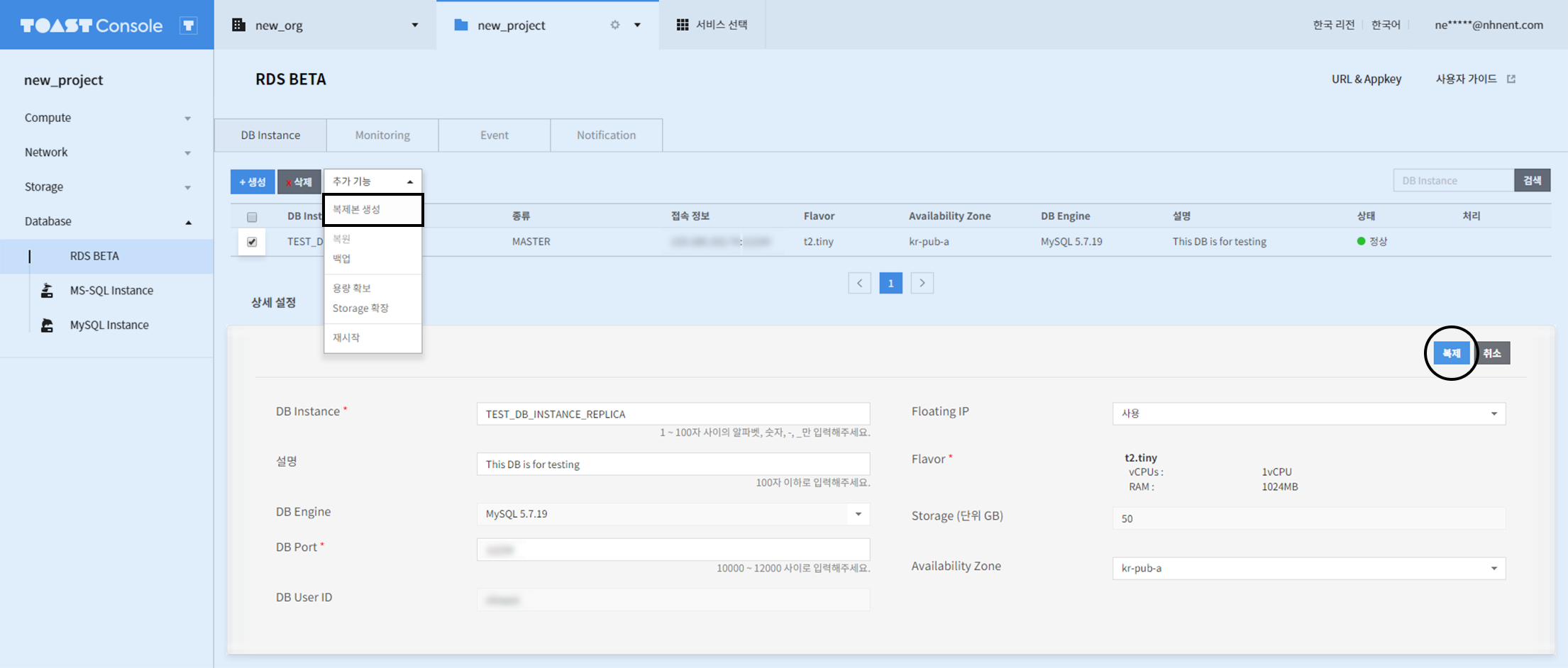1568x668 pixels.
Task: Select 재시작 from the menu
Action: pyautogui.click(x=346, y=338)
